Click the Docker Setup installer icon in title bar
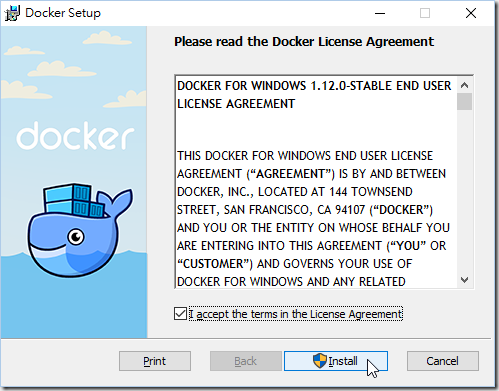Viewport: 499px width, 391px height. 12,13
